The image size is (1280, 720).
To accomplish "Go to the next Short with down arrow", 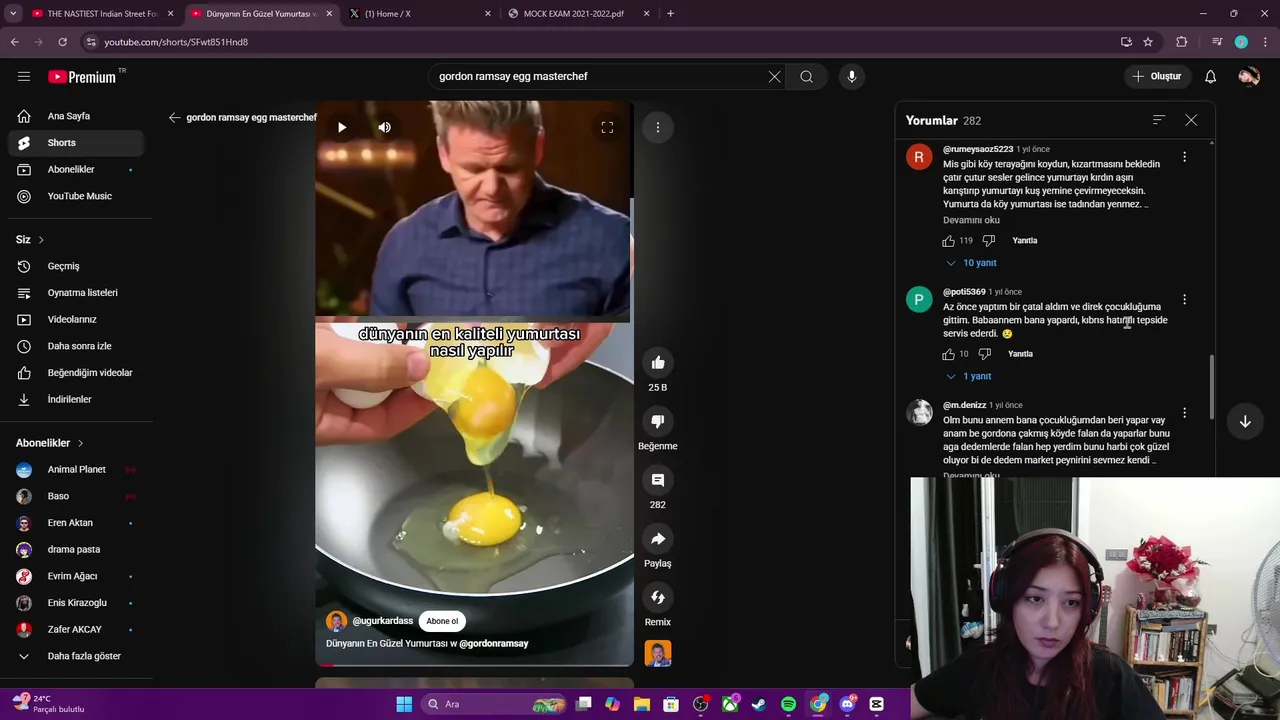I will click(x=1245, y=422).
